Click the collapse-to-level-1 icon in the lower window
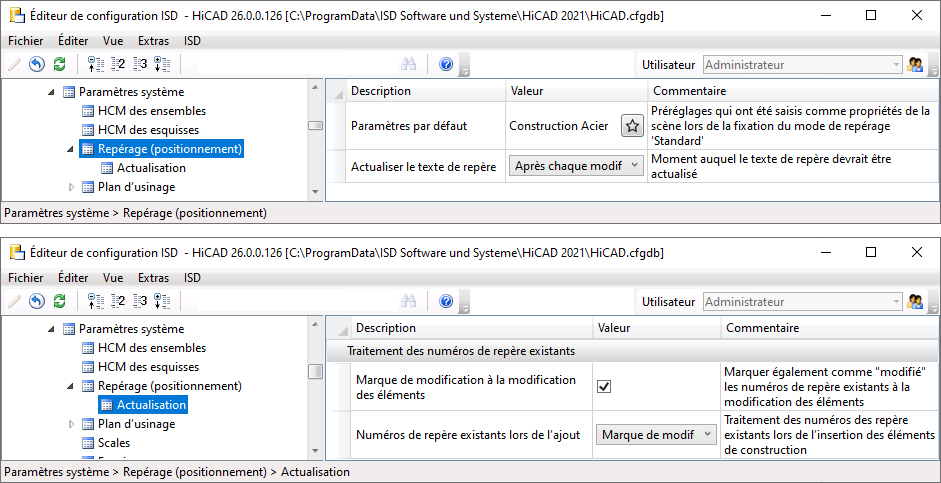The width and height of the screenshot is (941, 483). click(96, 301)
